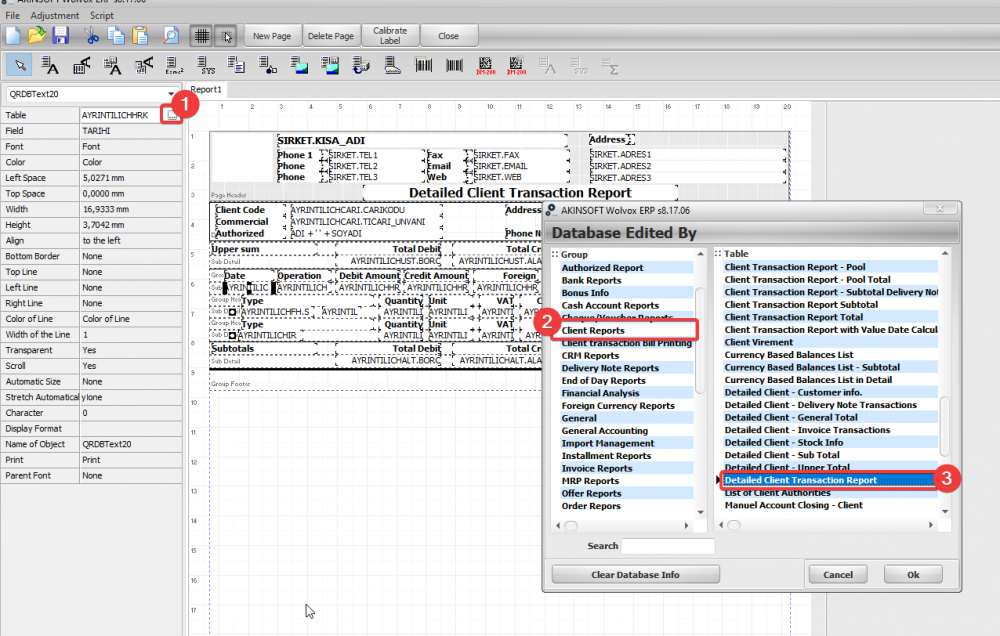Save the report with floppy disk icon
1000x636 pixels.
click(61, 36)
